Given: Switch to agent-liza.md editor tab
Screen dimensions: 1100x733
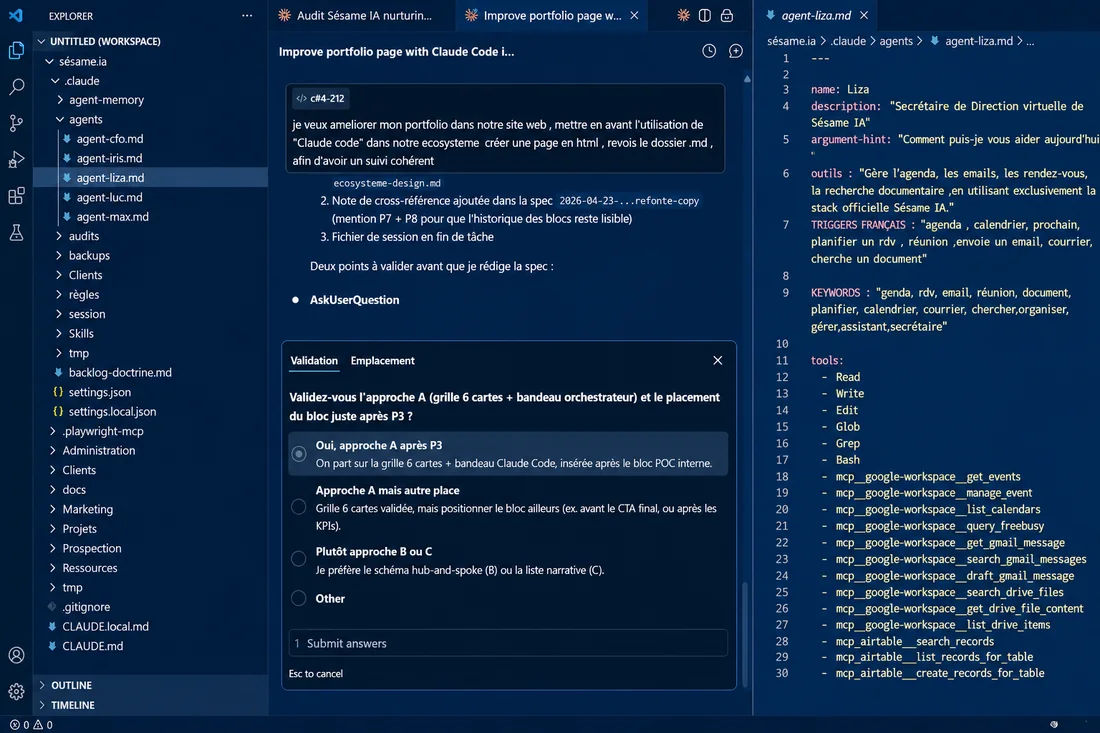Looking at the screenshot, I should pyautogui.click(x=816, y=15).
